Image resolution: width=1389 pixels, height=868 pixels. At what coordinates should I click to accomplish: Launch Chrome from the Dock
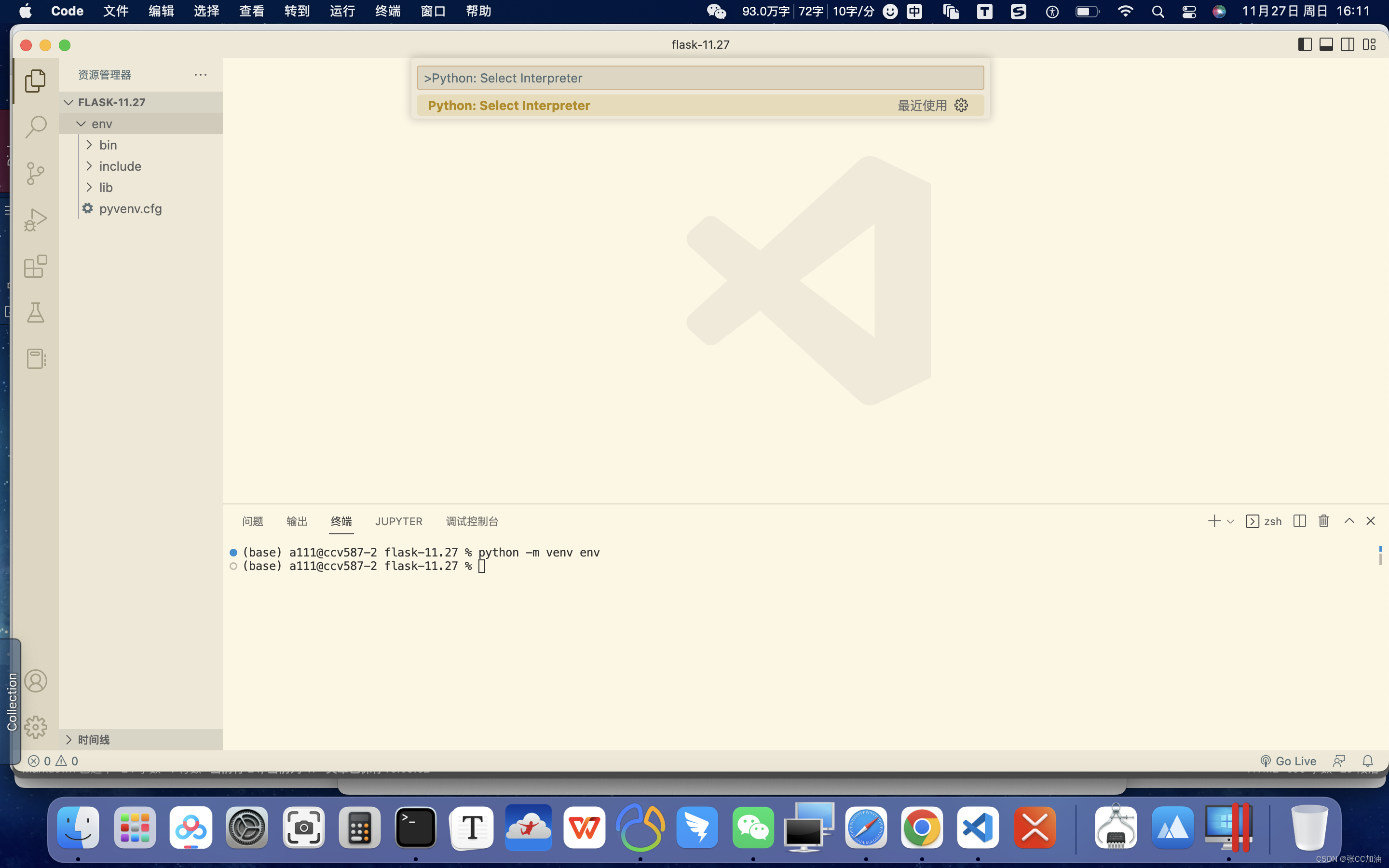tap(922, 827)
